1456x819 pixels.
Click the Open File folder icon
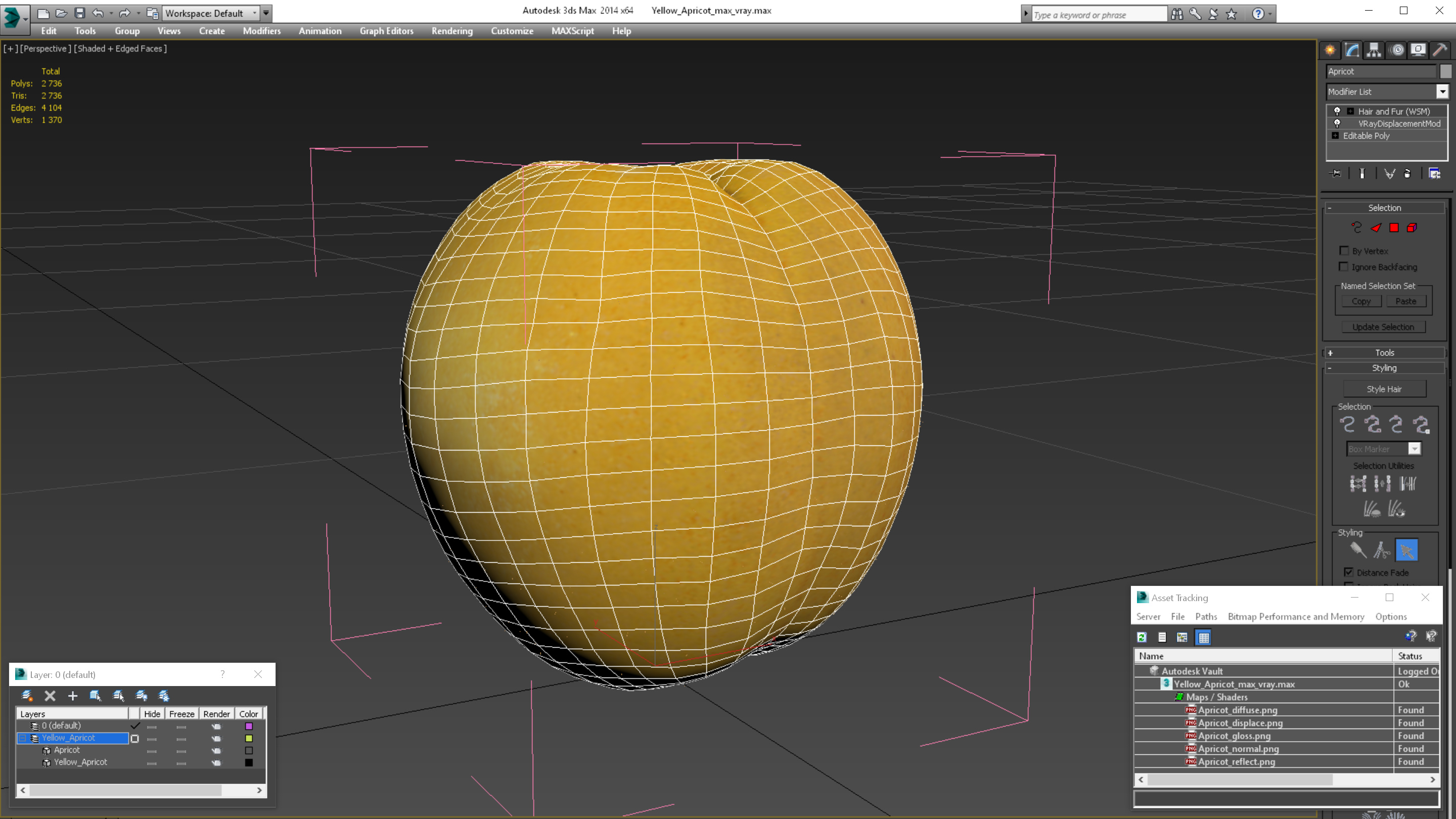pyautogui.click(x=61, y=13)
